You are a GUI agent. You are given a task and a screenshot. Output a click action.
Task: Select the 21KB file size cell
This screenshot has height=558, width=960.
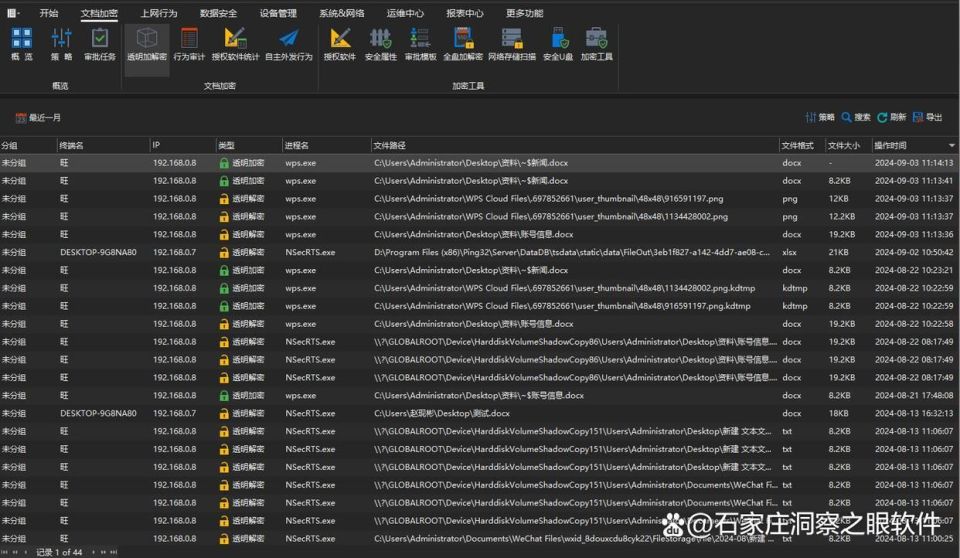point(838,252)
